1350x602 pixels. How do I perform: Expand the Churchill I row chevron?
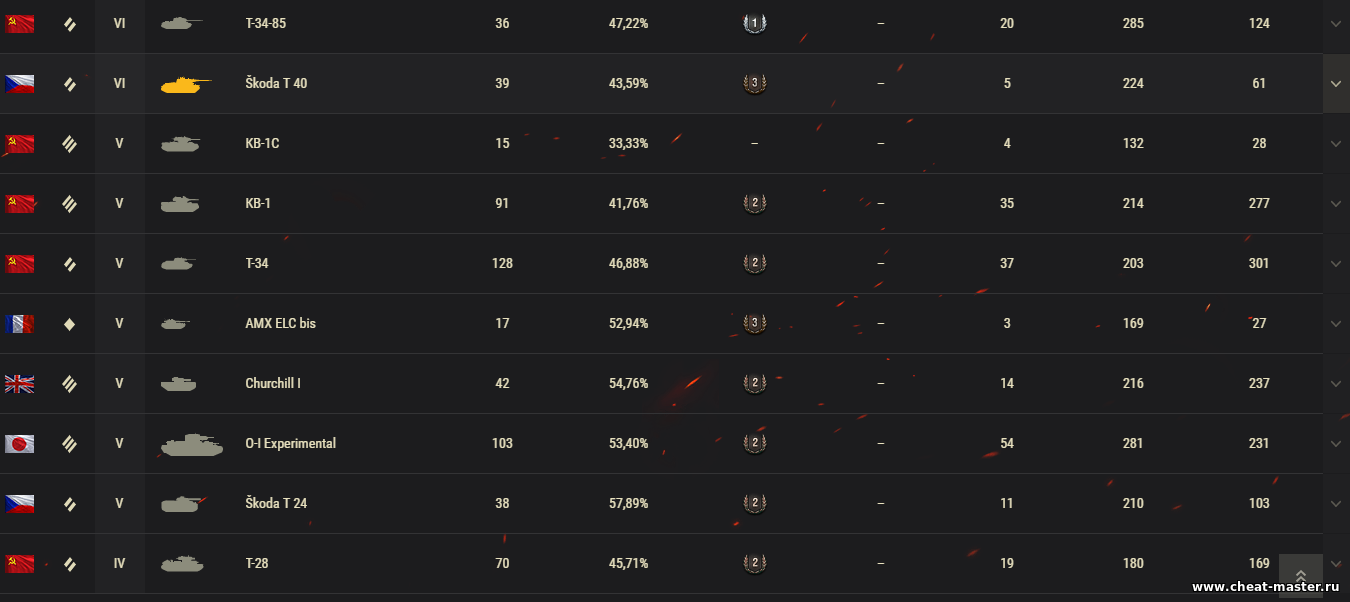click(1336, 384)
